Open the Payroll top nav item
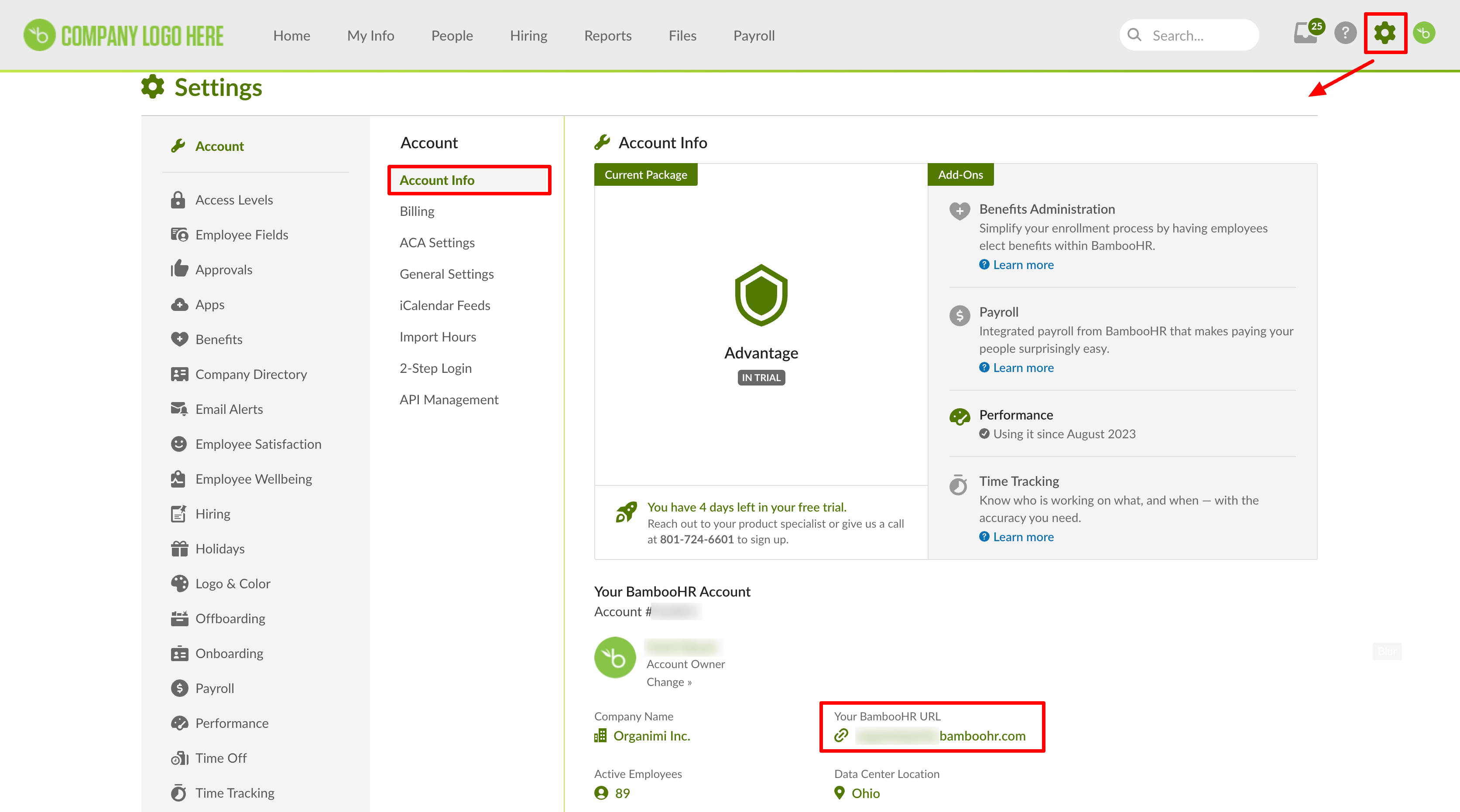The height and width of the screenshot is (812, 1460). pyautogui.click(x=754, y=36)
